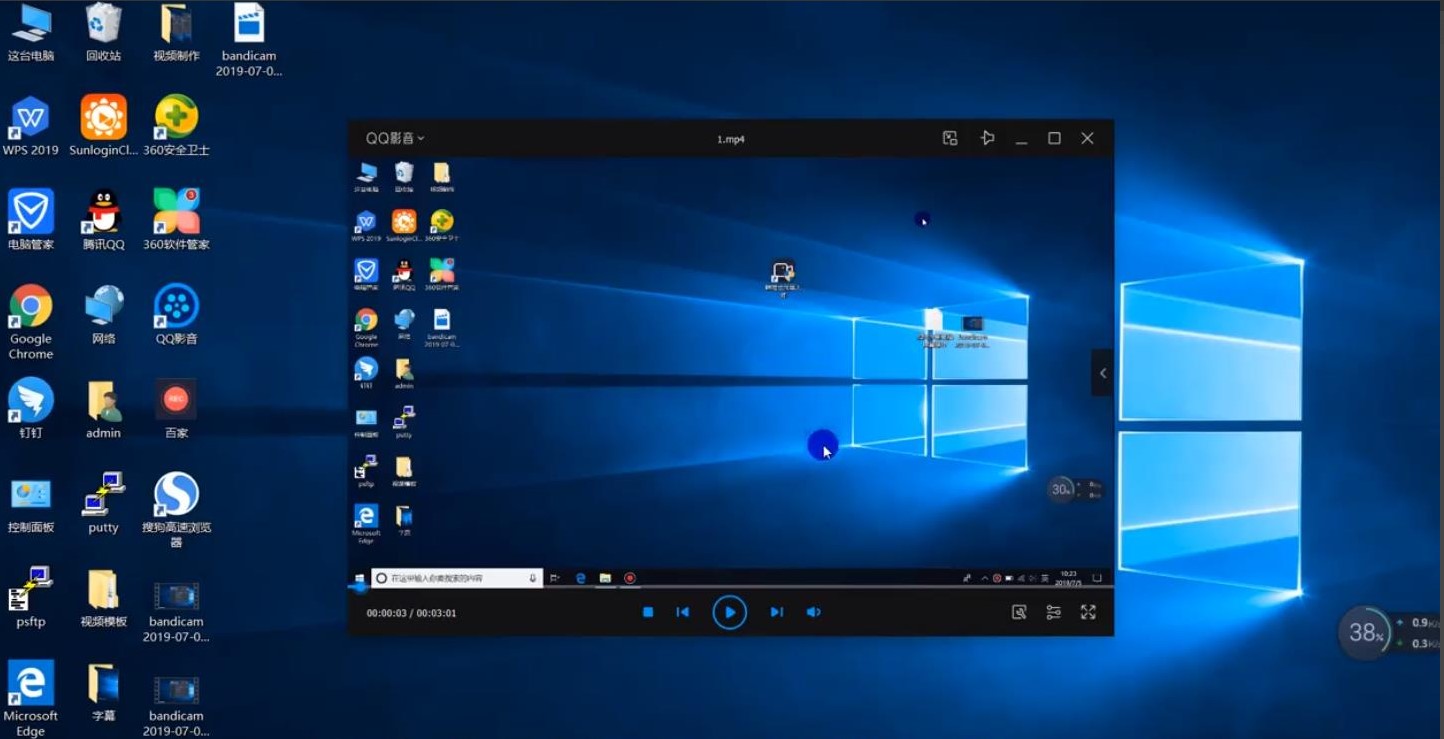Viewport: 1444px width, 739px height.
Task: Open the 字幕 folder
Action: [x=104, y=693]
